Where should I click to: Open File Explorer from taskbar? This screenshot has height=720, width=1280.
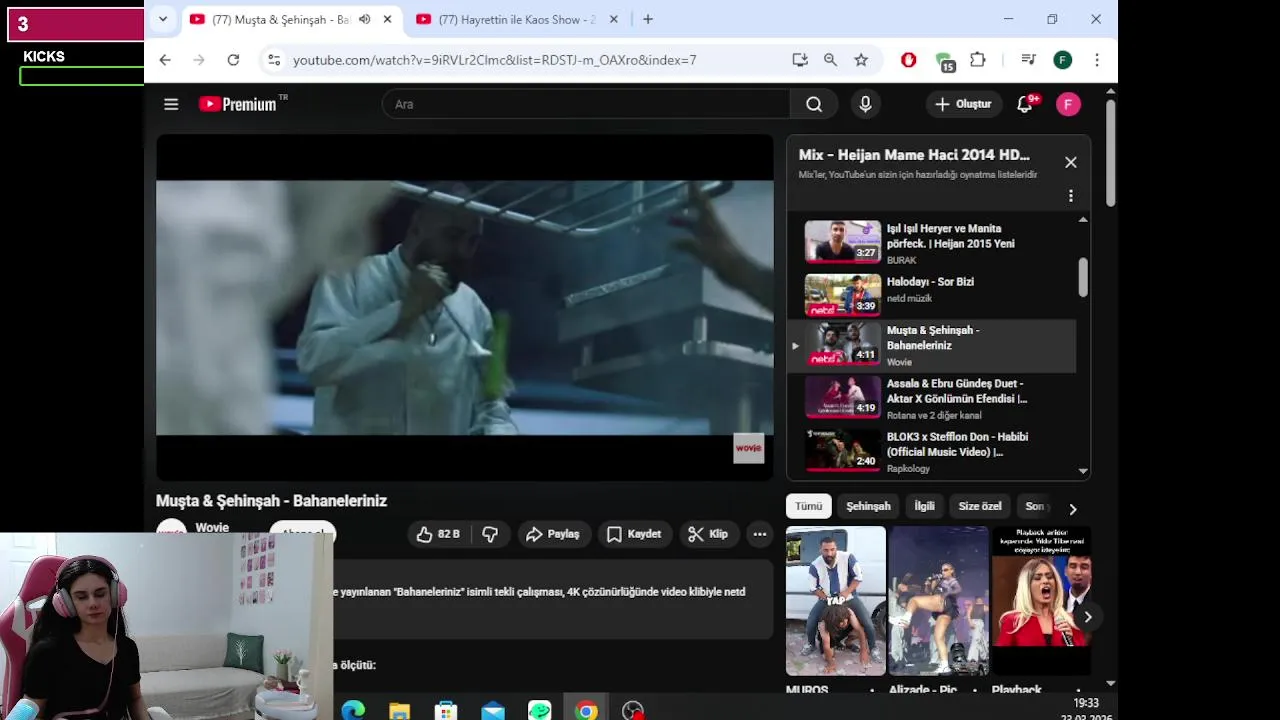(399, 711)
